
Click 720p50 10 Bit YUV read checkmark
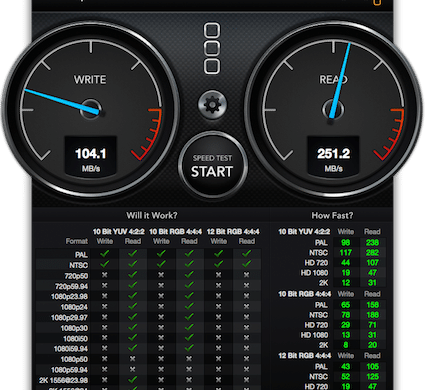coord(133,275)
